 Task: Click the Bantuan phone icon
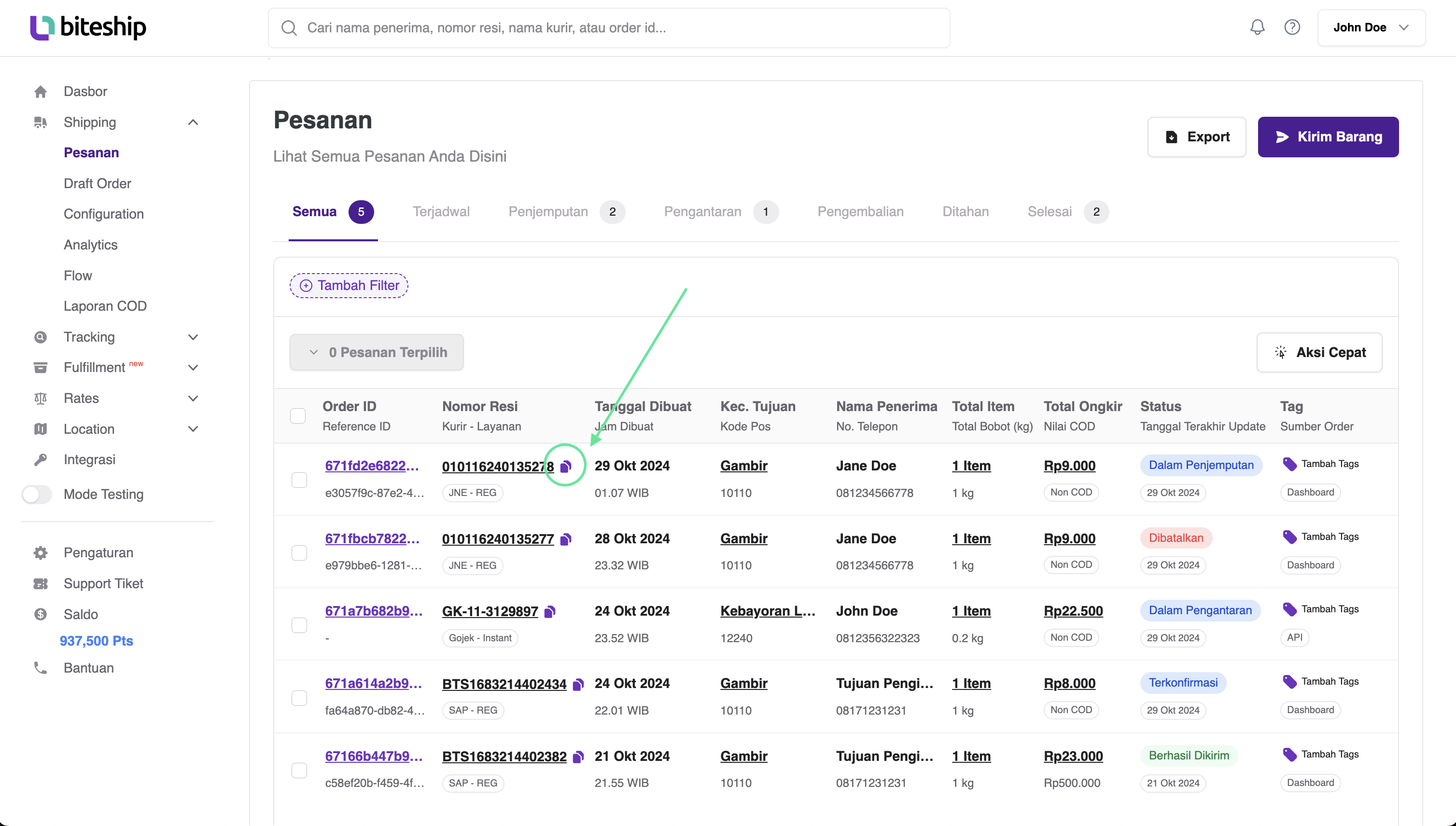pyautogui.click(x=40, y=668)
